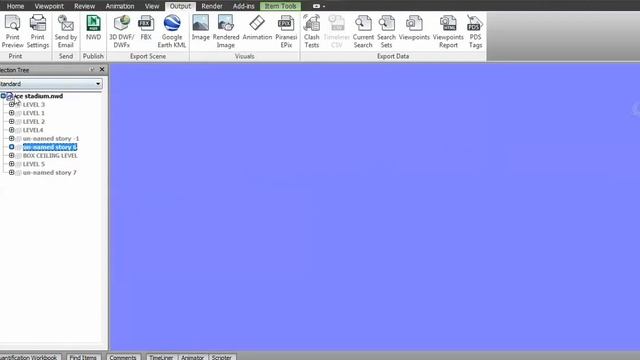Select LEVEL 5 tree item
Image resolution: width=640 pixels, height=360 pixels.
coord(34,164)
